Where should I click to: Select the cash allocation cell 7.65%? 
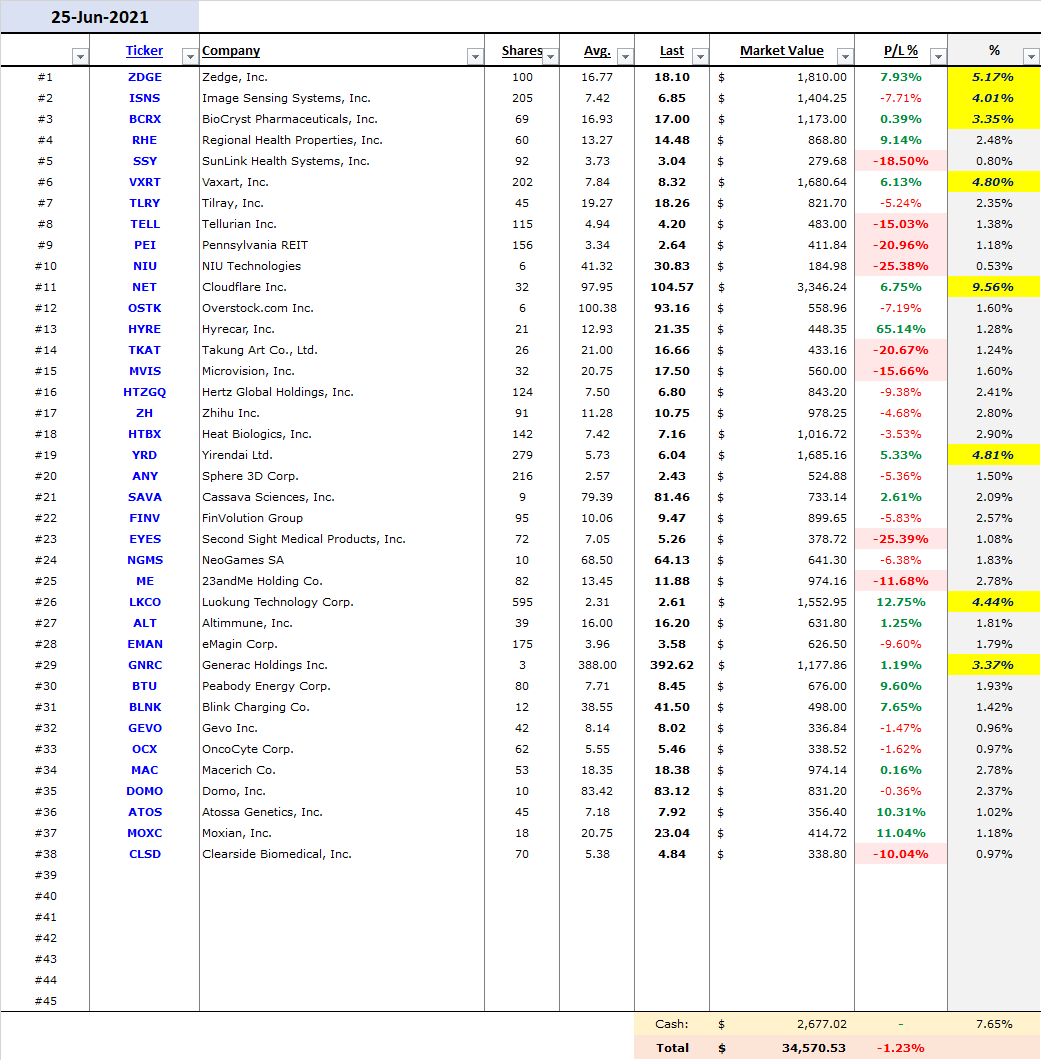[994, 1024]
